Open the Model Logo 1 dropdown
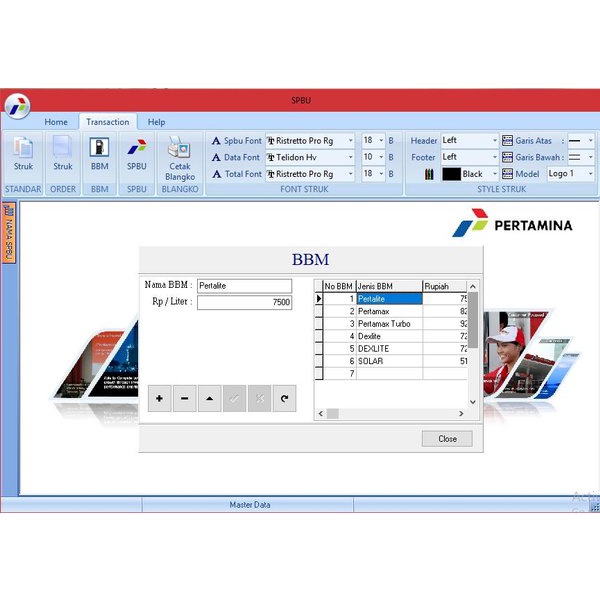The image size is (600, 600). [x=590, y=174]
